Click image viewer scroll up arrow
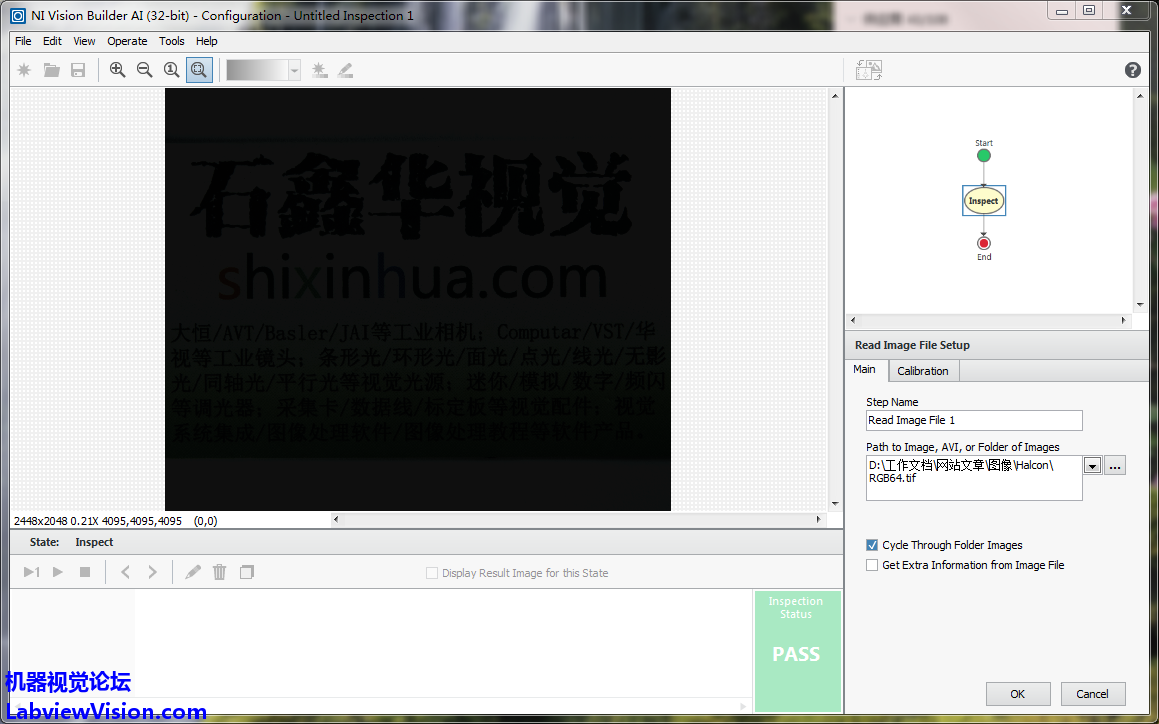 pos(835,95)
